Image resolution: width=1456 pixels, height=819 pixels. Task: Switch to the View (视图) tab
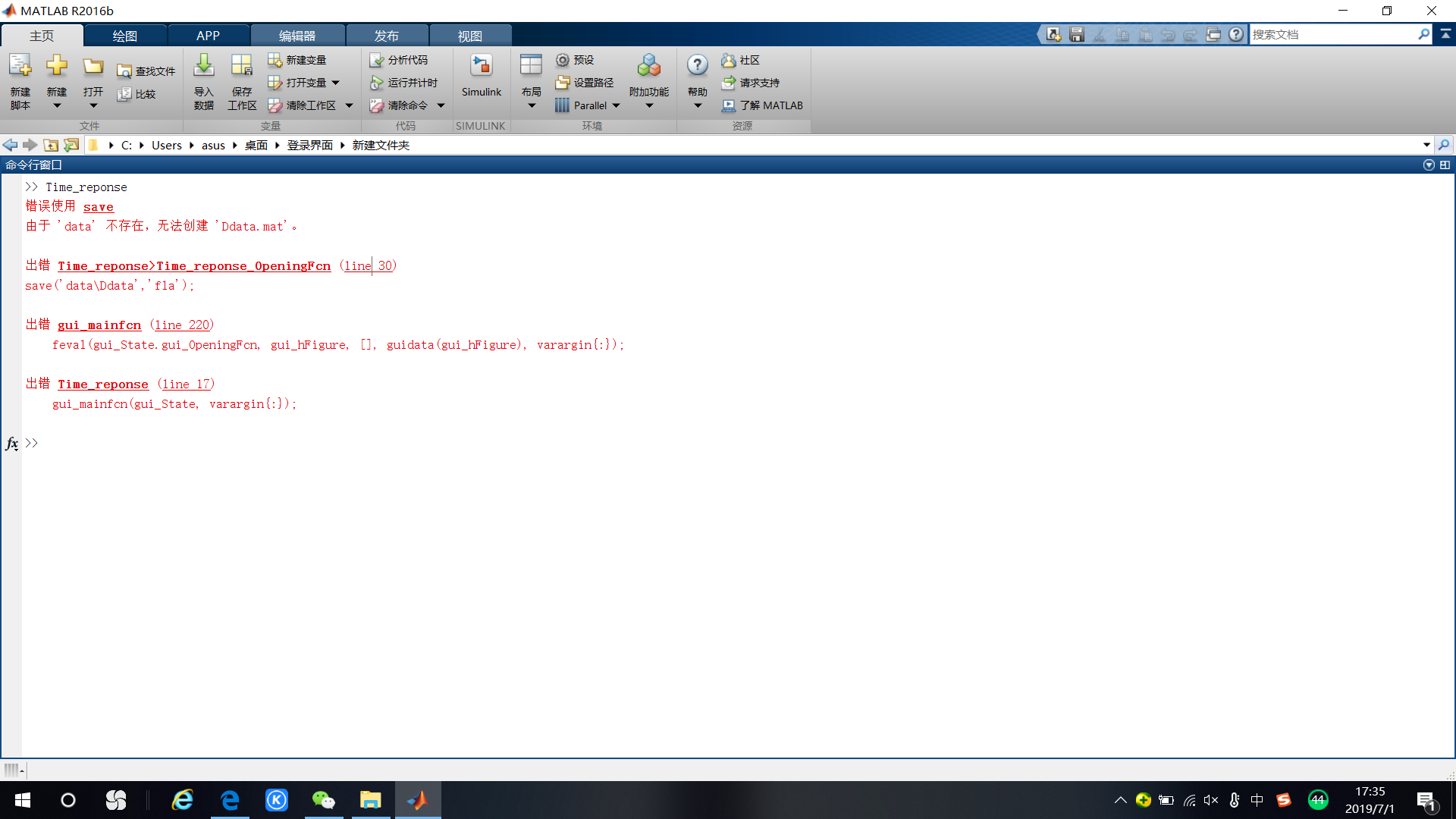[470, 36]
